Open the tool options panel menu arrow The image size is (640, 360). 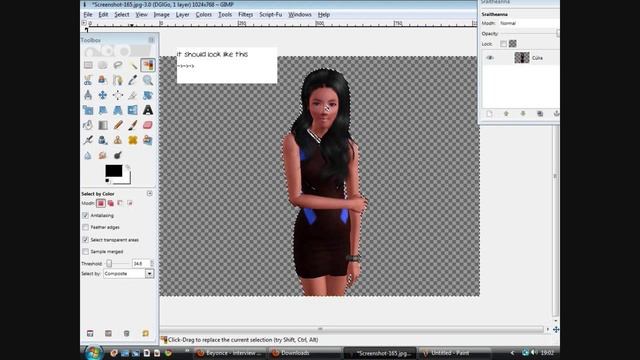coord(149,193)
